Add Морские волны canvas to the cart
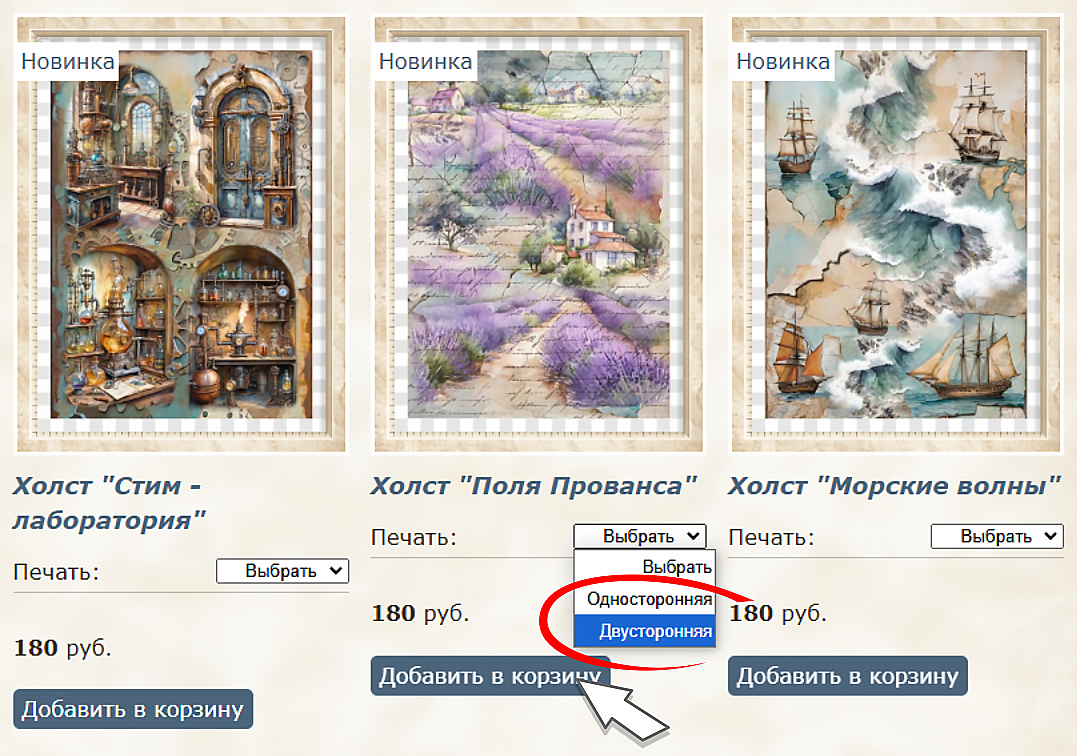The image size is (1077, 756). tap(848, 676)
